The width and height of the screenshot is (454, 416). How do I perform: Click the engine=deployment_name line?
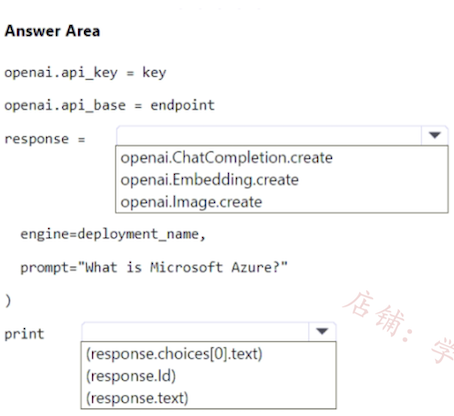click(x=113, y=234)
